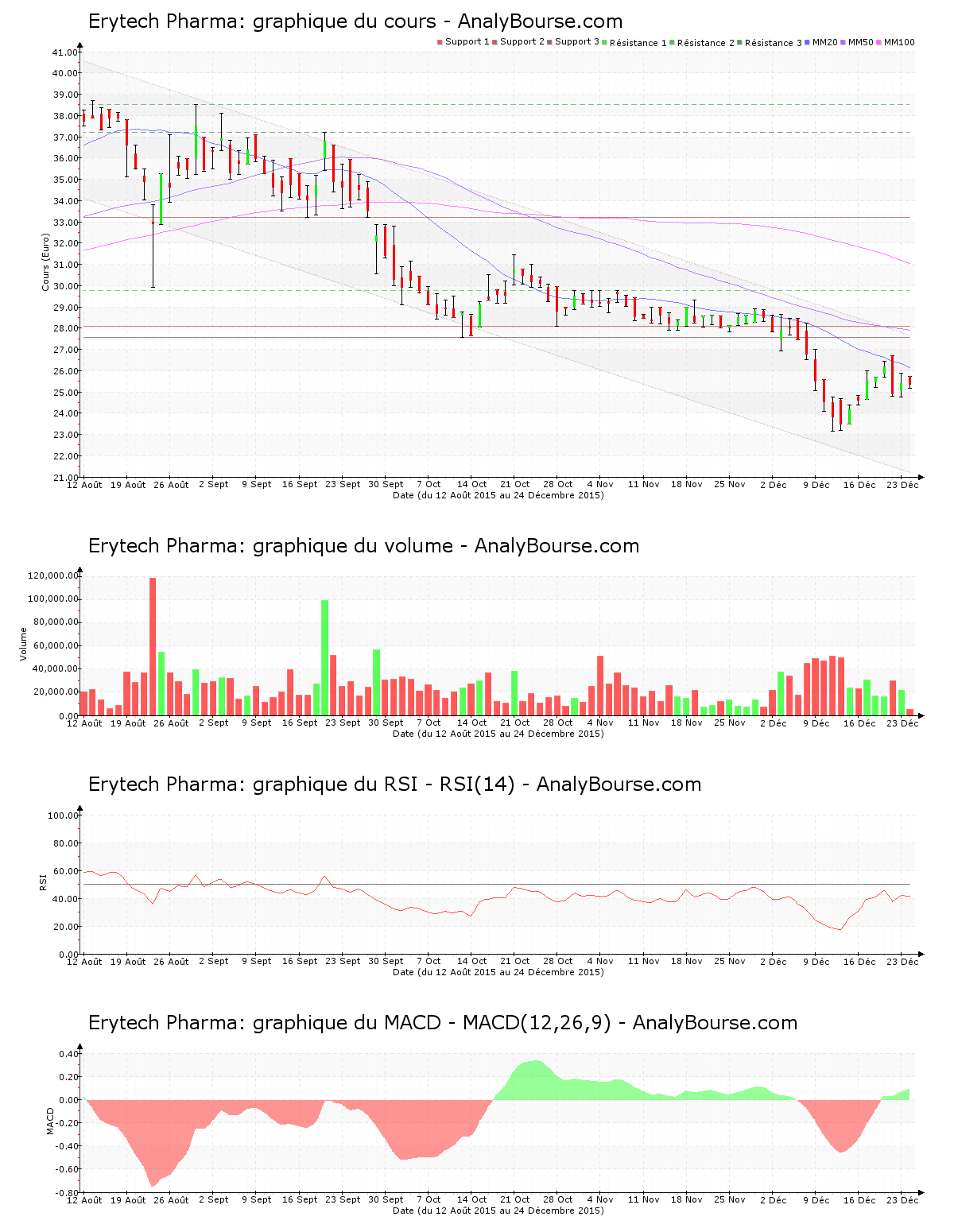The height and width of the screenshot is (1232, 954).
Task: Click the 80.00 RSI axis value
Action: click(65, 843)
